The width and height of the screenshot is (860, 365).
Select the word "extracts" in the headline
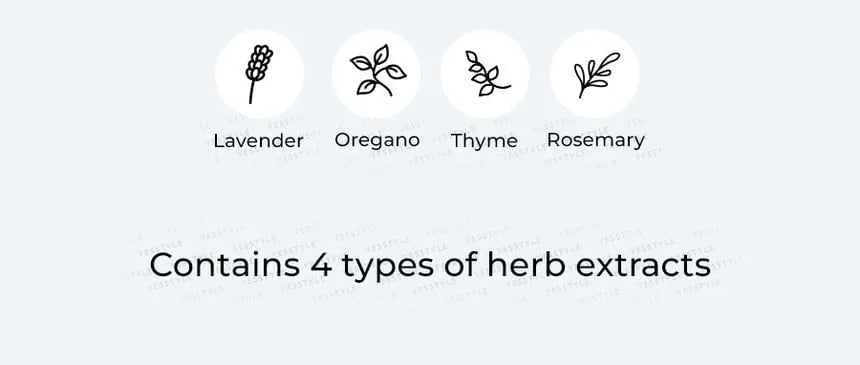643,266
